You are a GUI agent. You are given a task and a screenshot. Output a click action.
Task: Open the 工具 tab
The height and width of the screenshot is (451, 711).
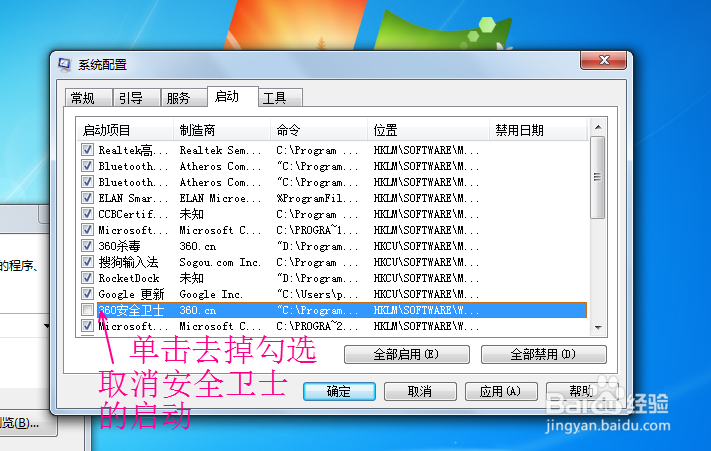(280, 97)
